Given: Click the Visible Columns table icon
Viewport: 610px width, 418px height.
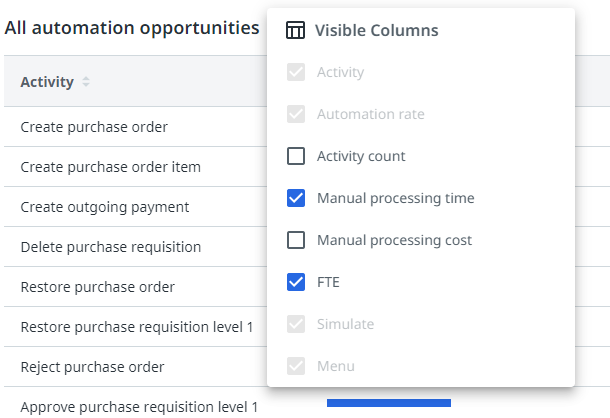Looking at the screenshot, I should pos(295,31).
